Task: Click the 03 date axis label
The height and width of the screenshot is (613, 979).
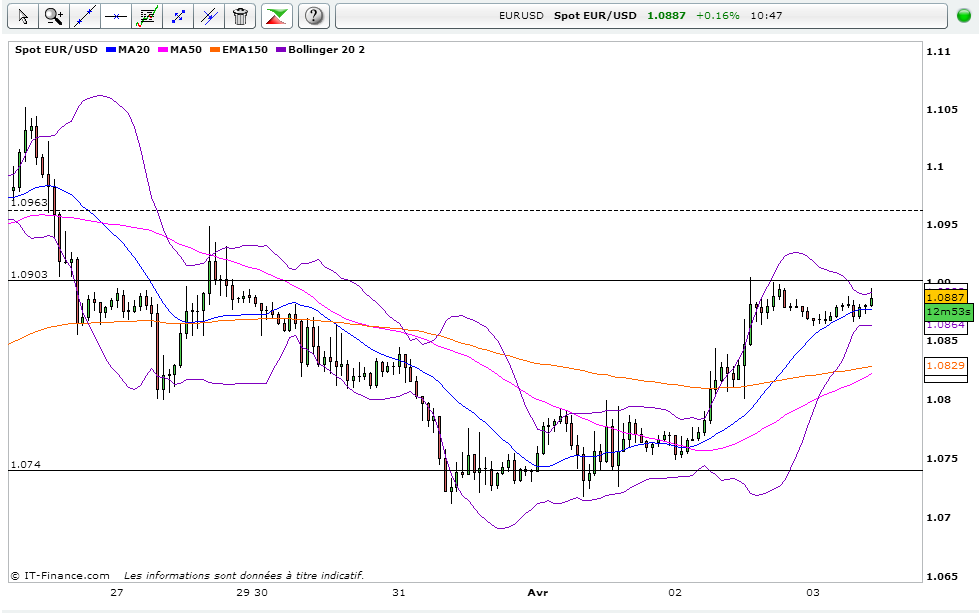Action: tap(812, 592)
